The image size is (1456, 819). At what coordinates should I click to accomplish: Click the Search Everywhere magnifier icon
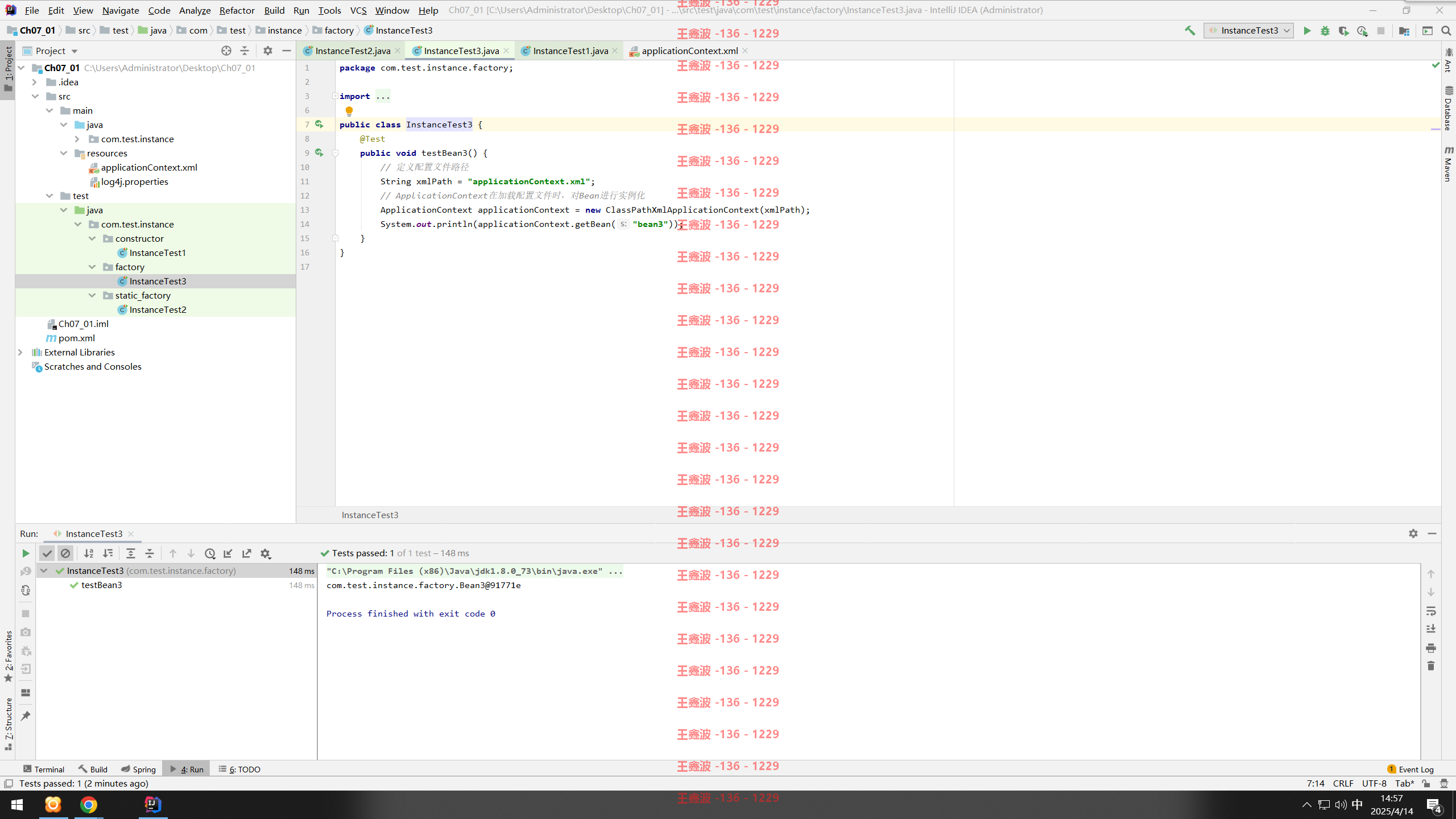pos(1446,31)
